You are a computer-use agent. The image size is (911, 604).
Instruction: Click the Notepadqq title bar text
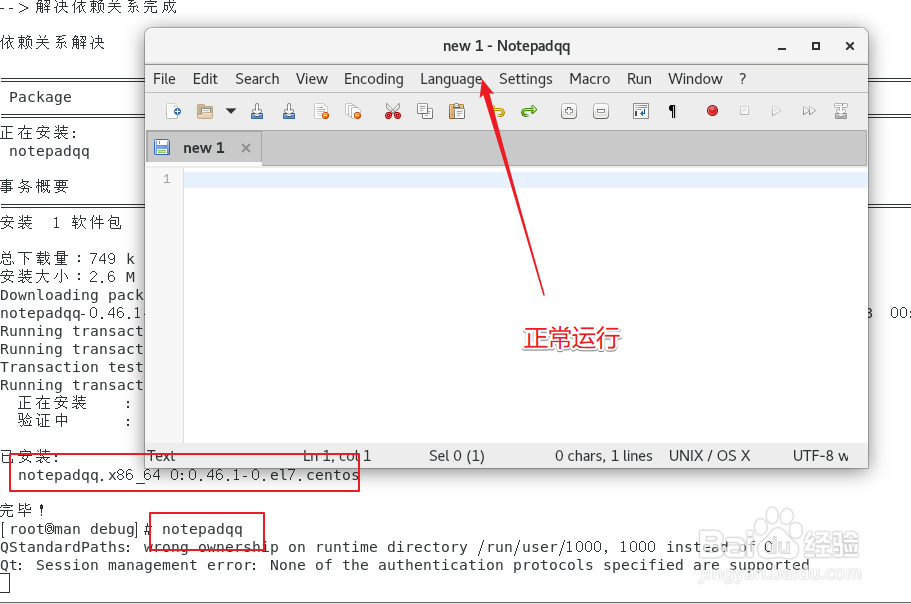point(506,46)
